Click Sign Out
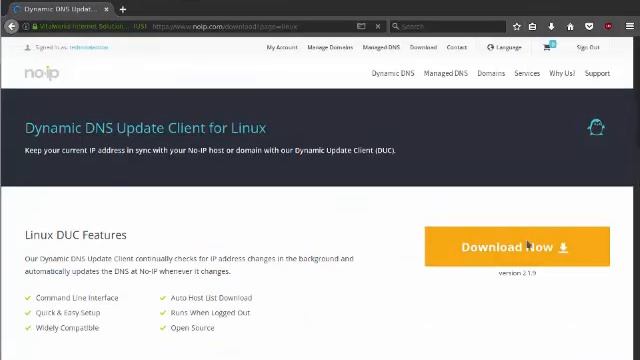Screen dimensions: 640x360 click(x=588, y=47)
